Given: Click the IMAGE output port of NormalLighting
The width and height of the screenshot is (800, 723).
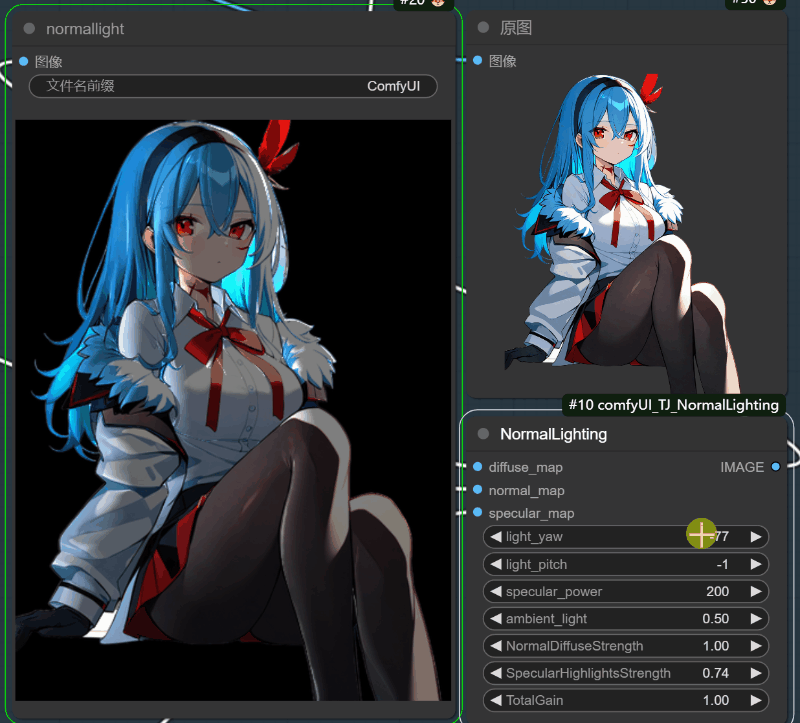Looking at the screenshot, I should 776,466.
